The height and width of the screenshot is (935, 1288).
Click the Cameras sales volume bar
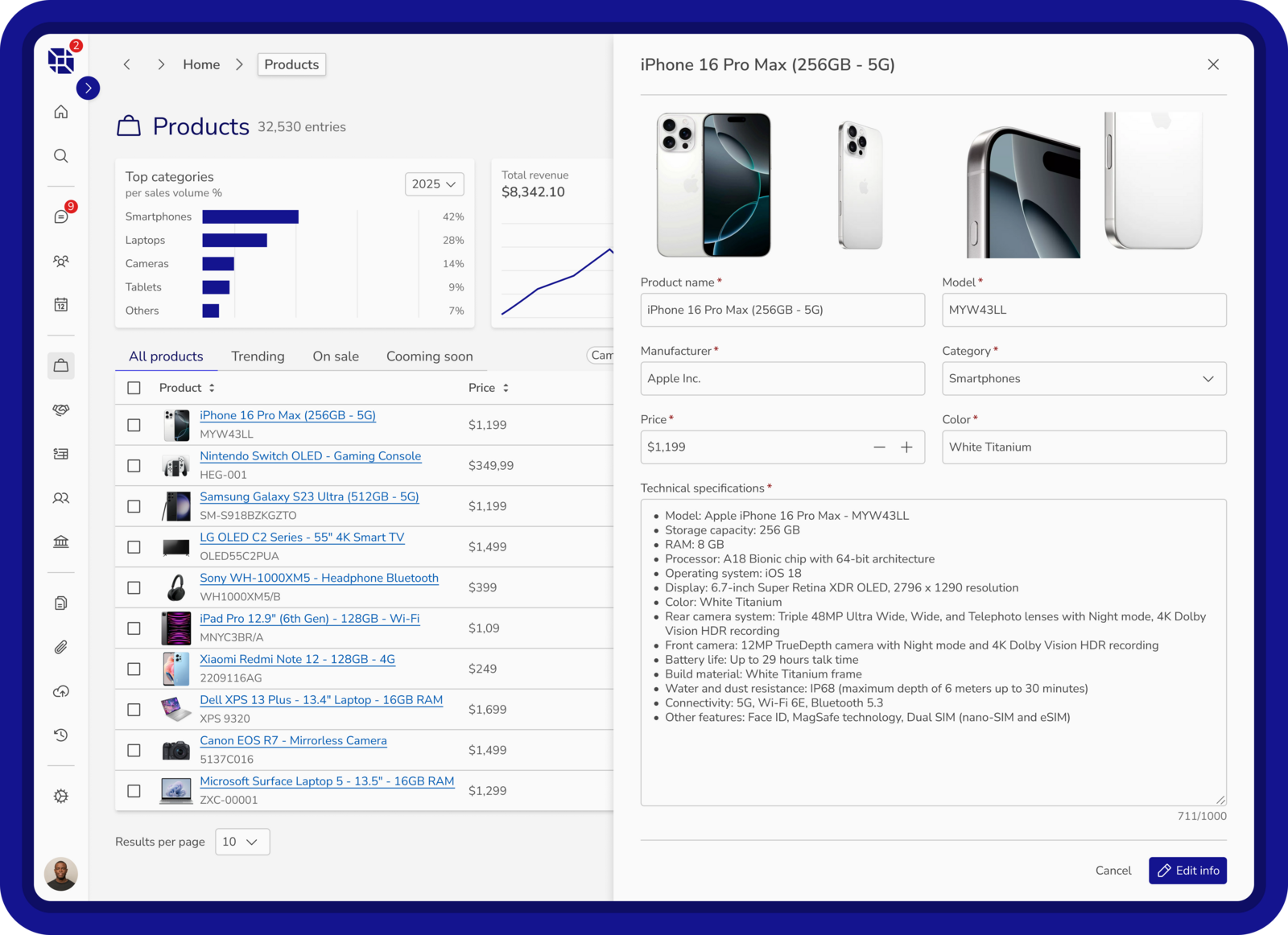pyautogui.click(x=218, y=264)
